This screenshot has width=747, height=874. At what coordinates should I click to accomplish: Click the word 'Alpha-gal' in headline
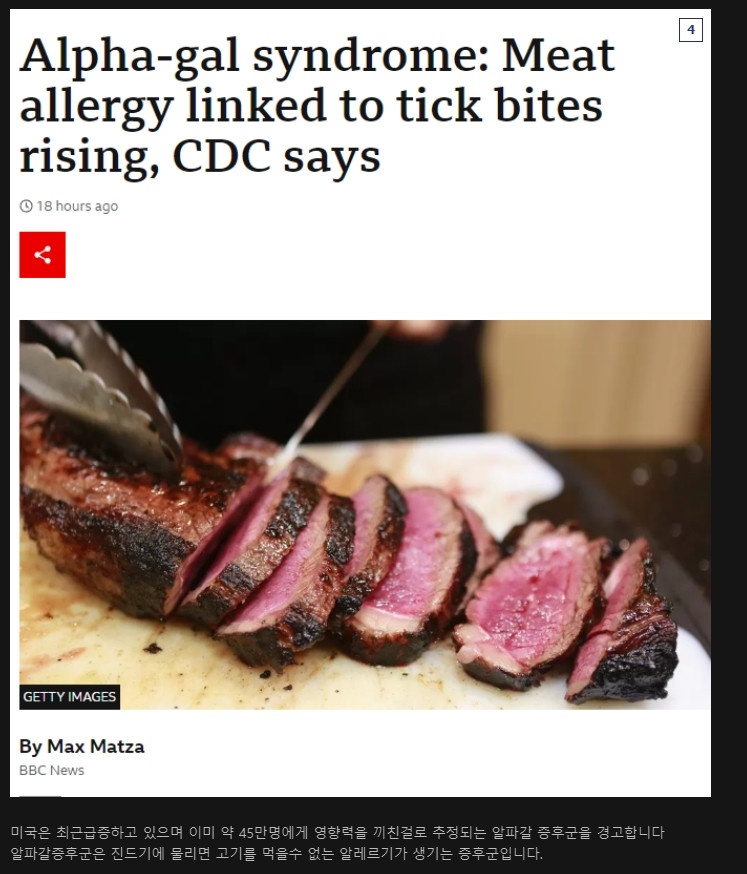[130, 56]
